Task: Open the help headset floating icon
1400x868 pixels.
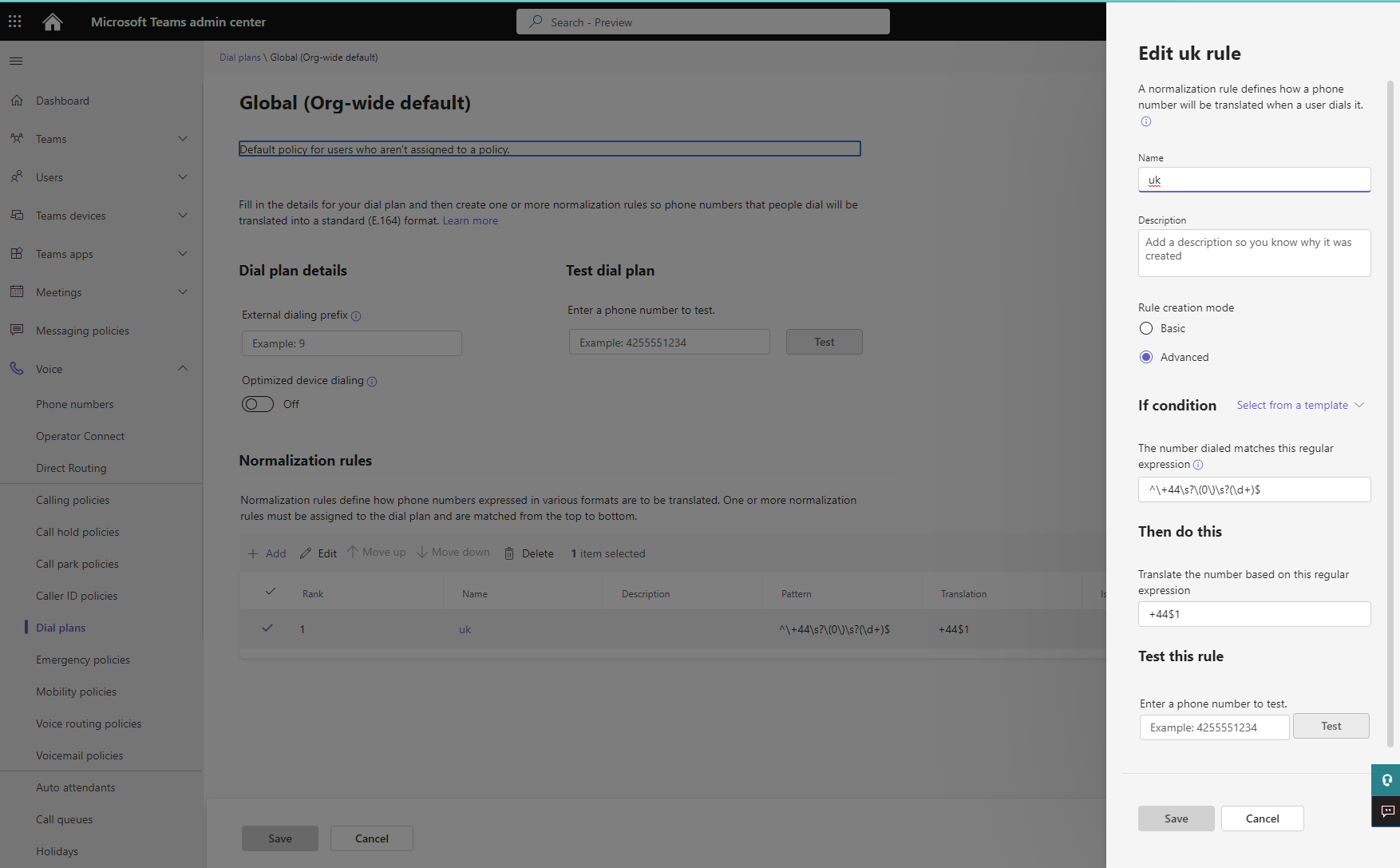Action: click(1386, 780)
